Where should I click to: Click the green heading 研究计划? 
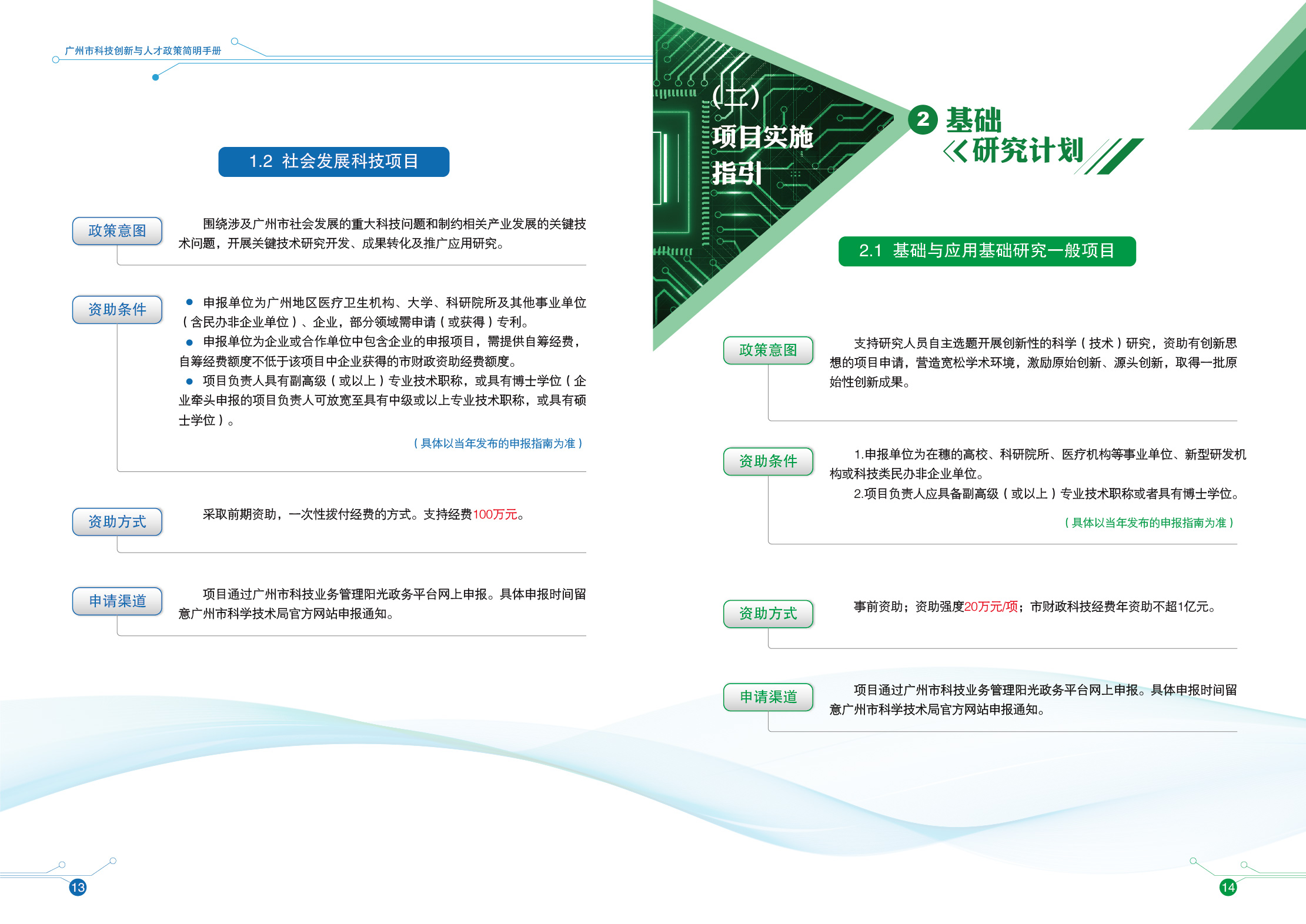tap(1028, 151)
